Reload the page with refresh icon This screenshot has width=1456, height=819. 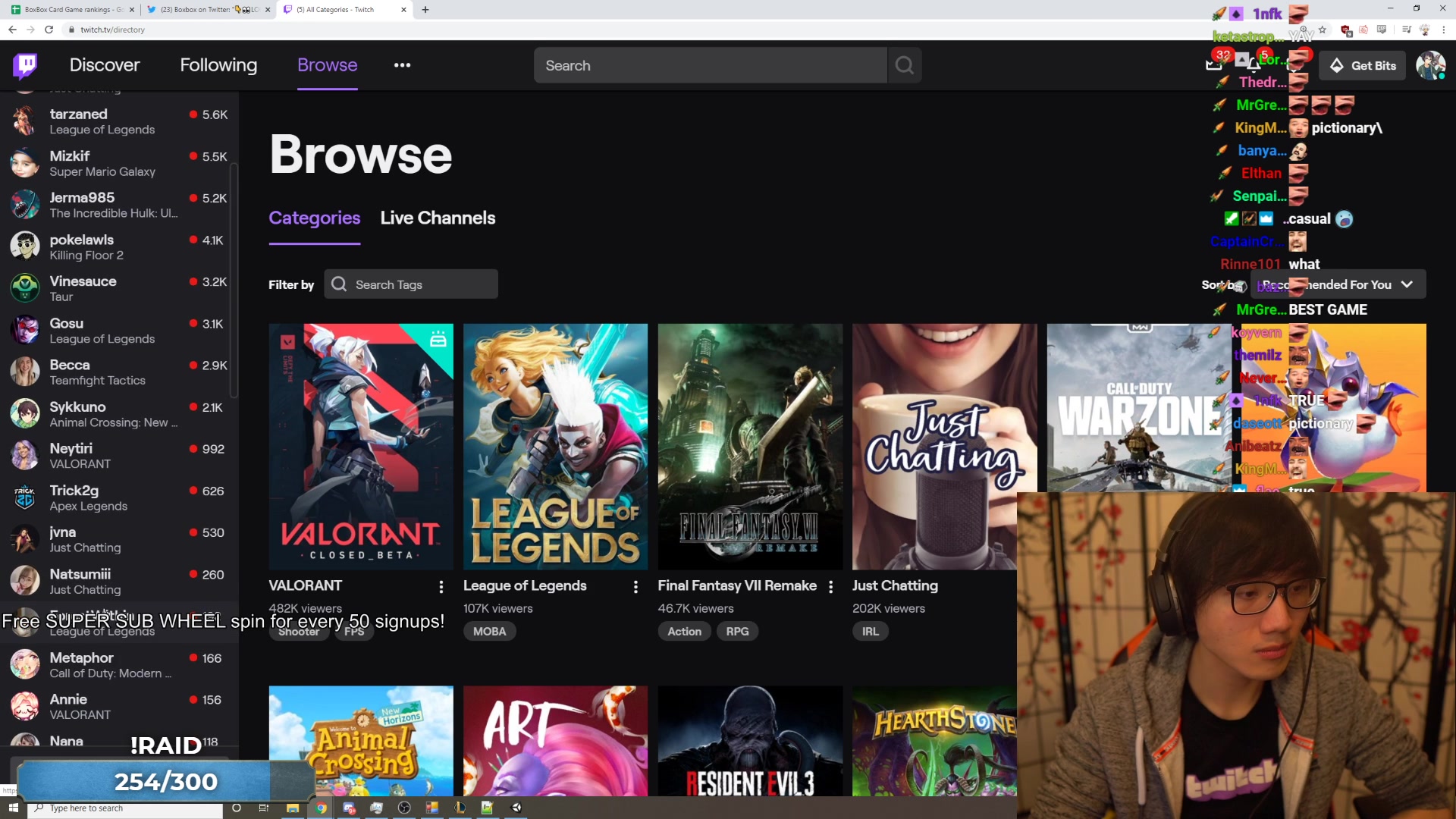coord(49,30)
